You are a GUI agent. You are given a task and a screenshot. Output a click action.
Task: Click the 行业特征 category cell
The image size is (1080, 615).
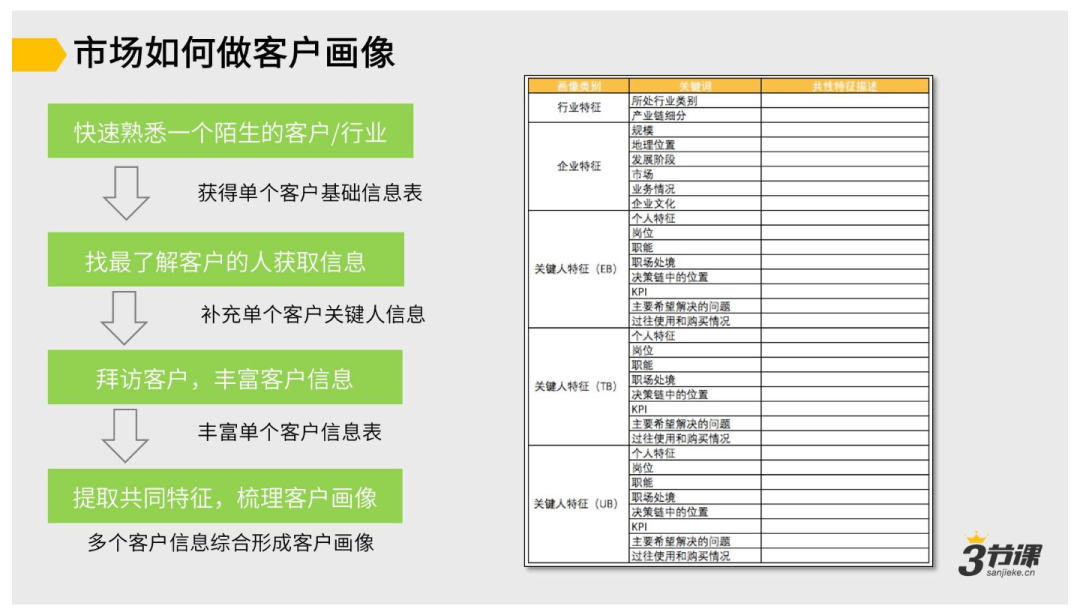pos(578,108)
